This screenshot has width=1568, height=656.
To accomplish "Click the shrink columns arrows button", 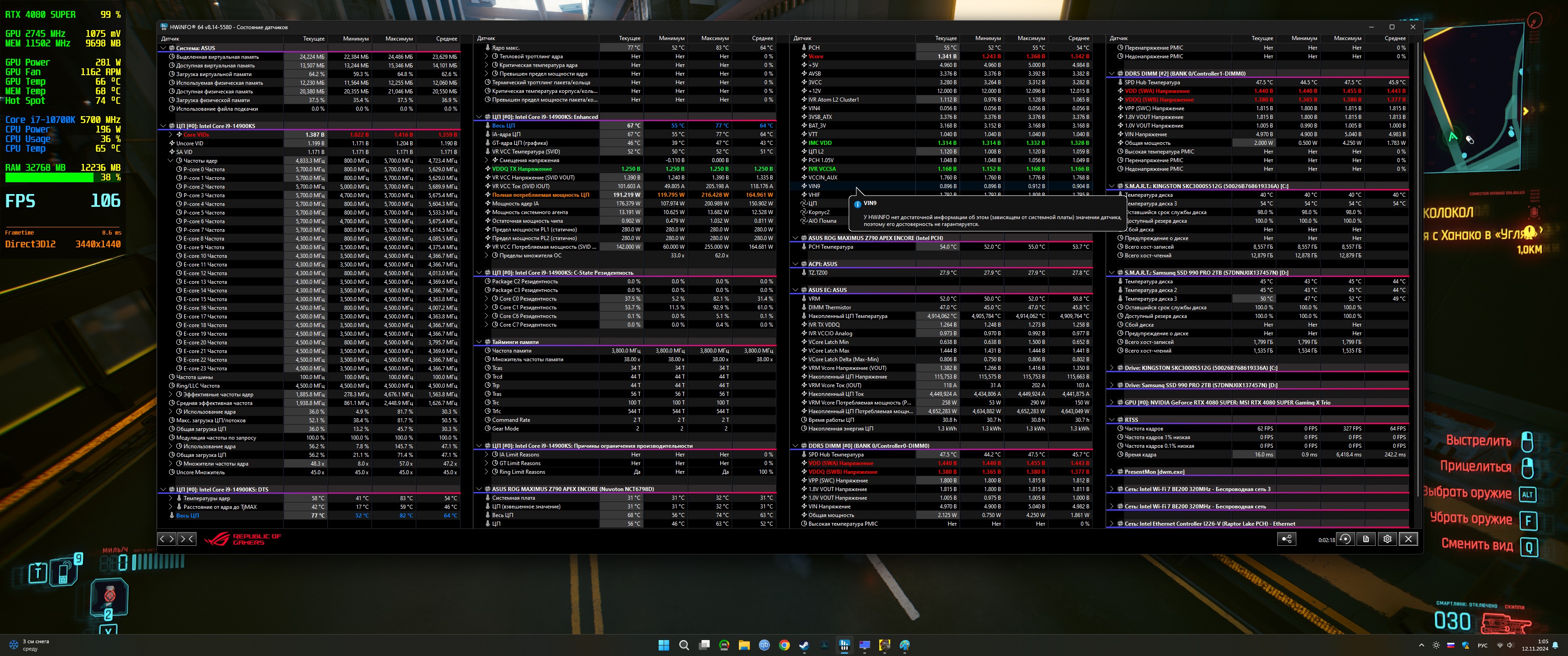I will tap(187, 538).
